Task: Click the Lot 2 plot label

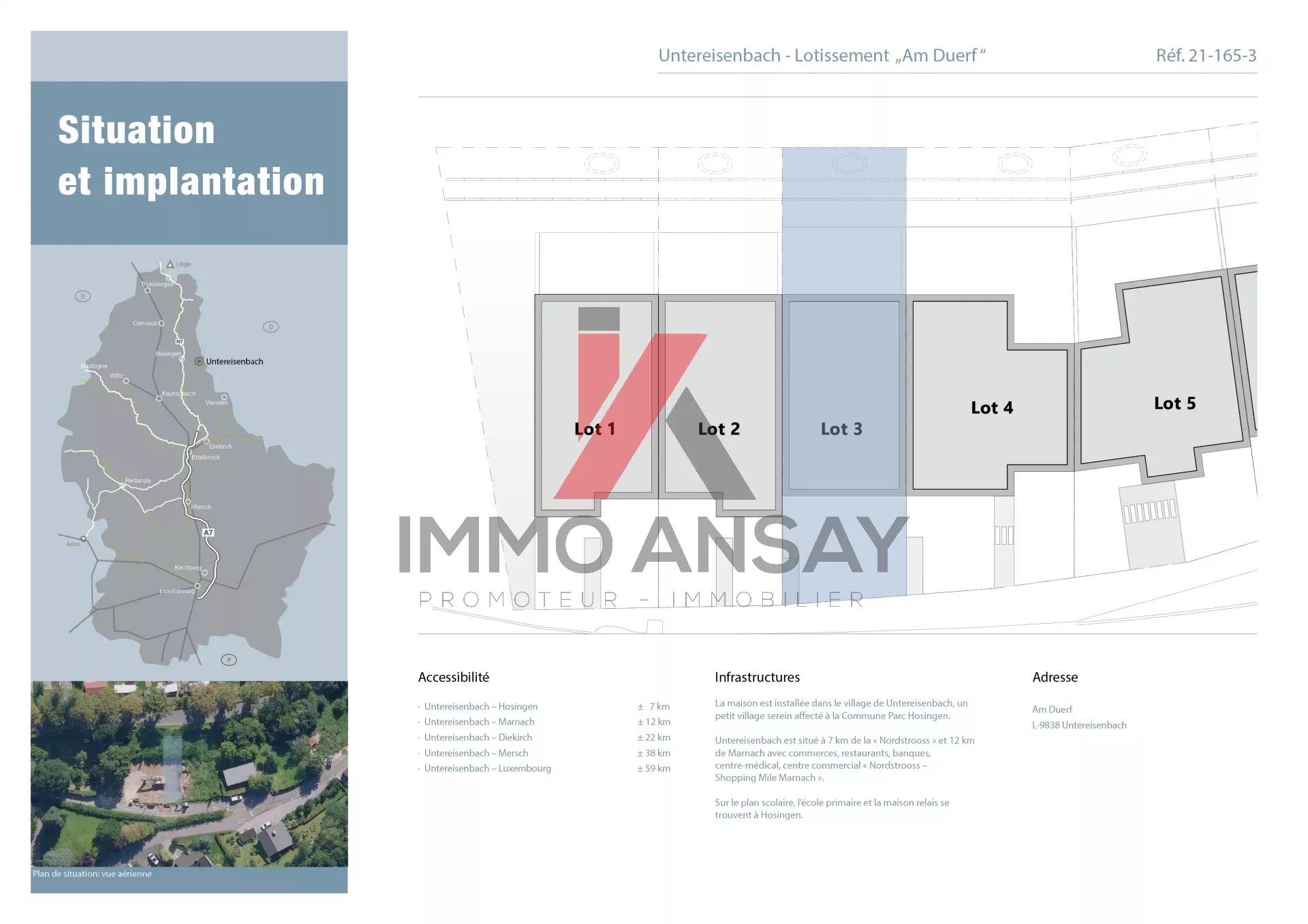Action: pyautogui.click(x=718, y=429)
